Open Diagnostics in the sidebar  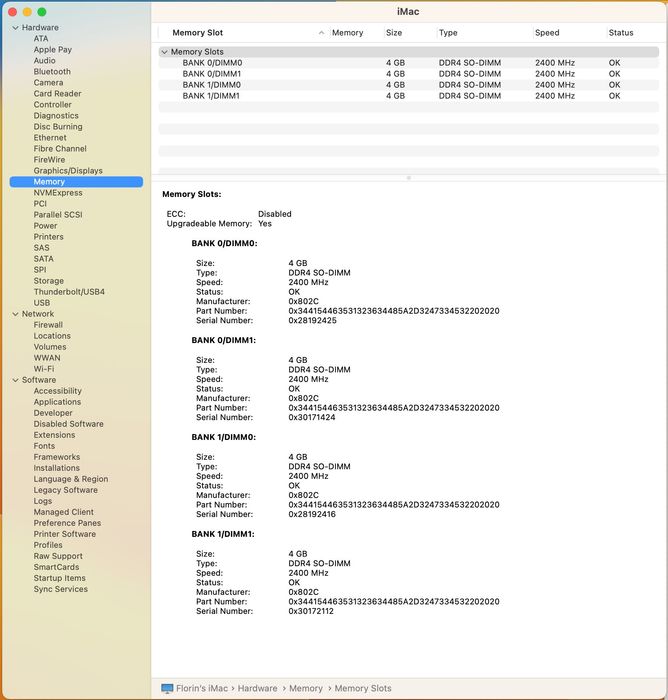point(56,116)
